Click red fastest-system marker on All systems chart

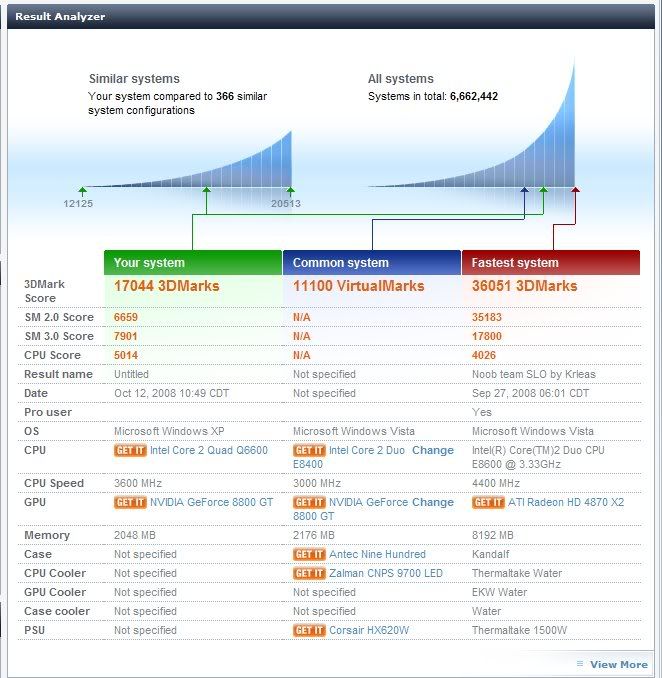pyautogui.click(x=575, y=189)
